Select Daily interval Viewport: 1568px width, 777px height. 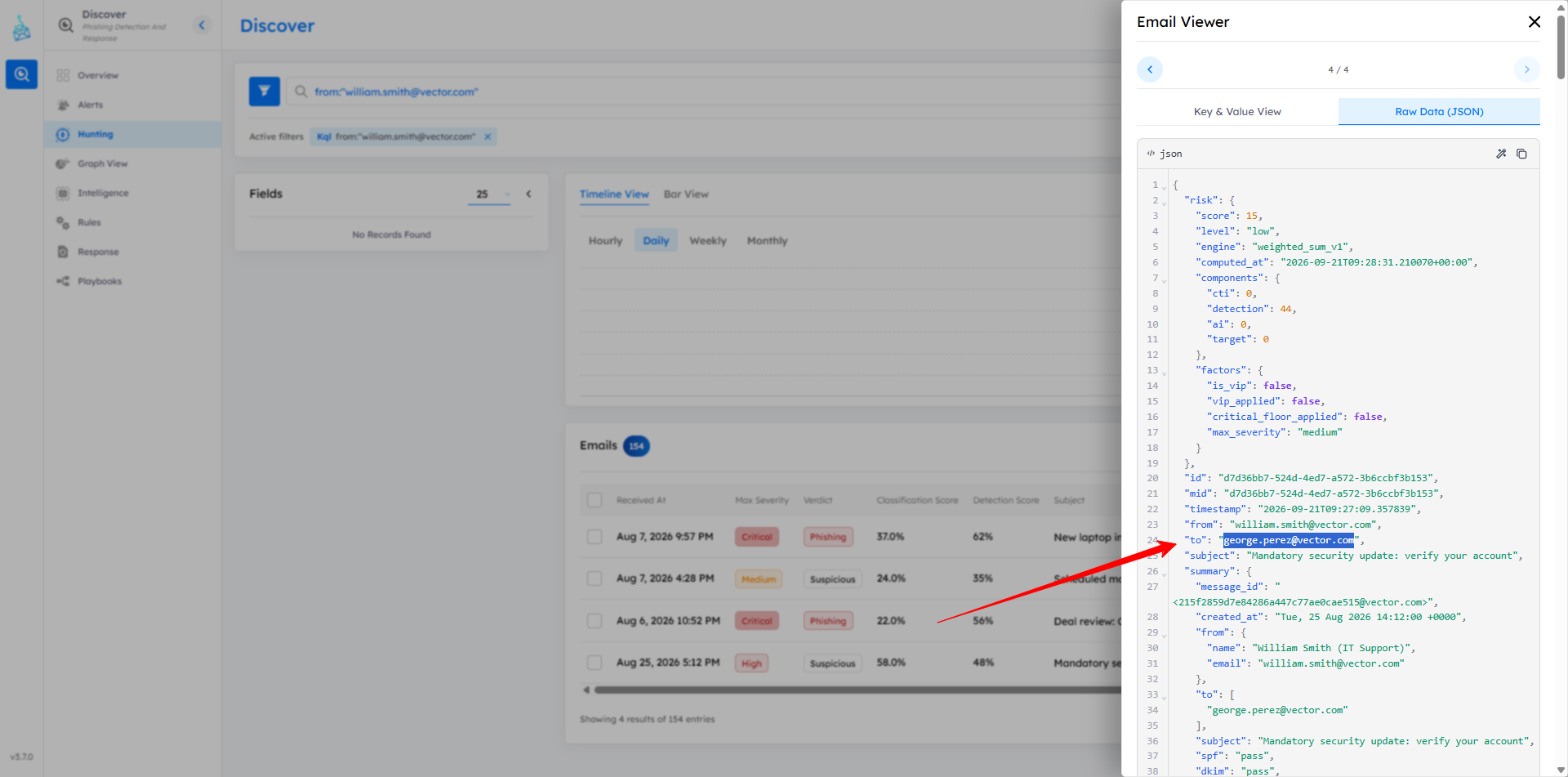[656, 241]
